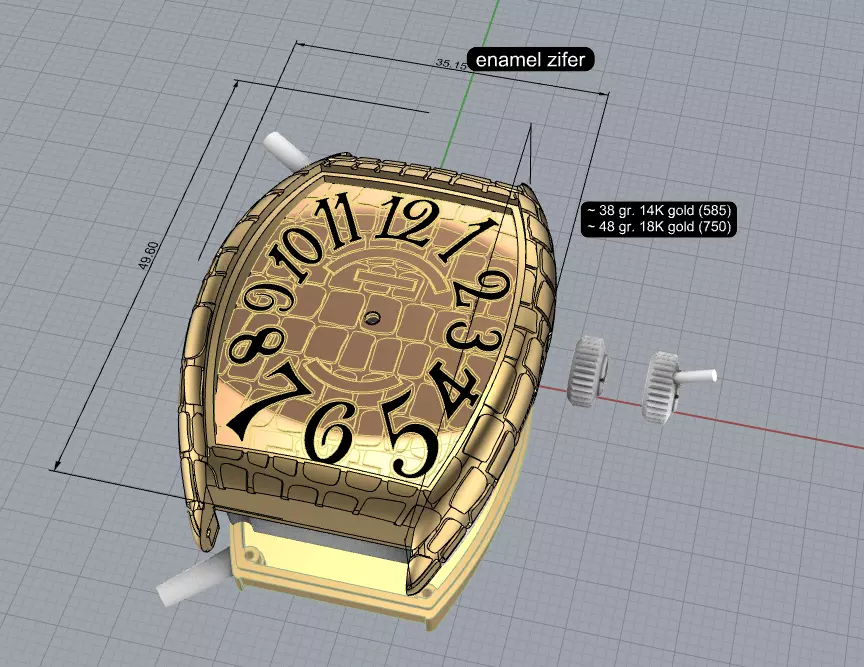Select the white strap pin at top left
864x667 pixels.
[285, 150]
